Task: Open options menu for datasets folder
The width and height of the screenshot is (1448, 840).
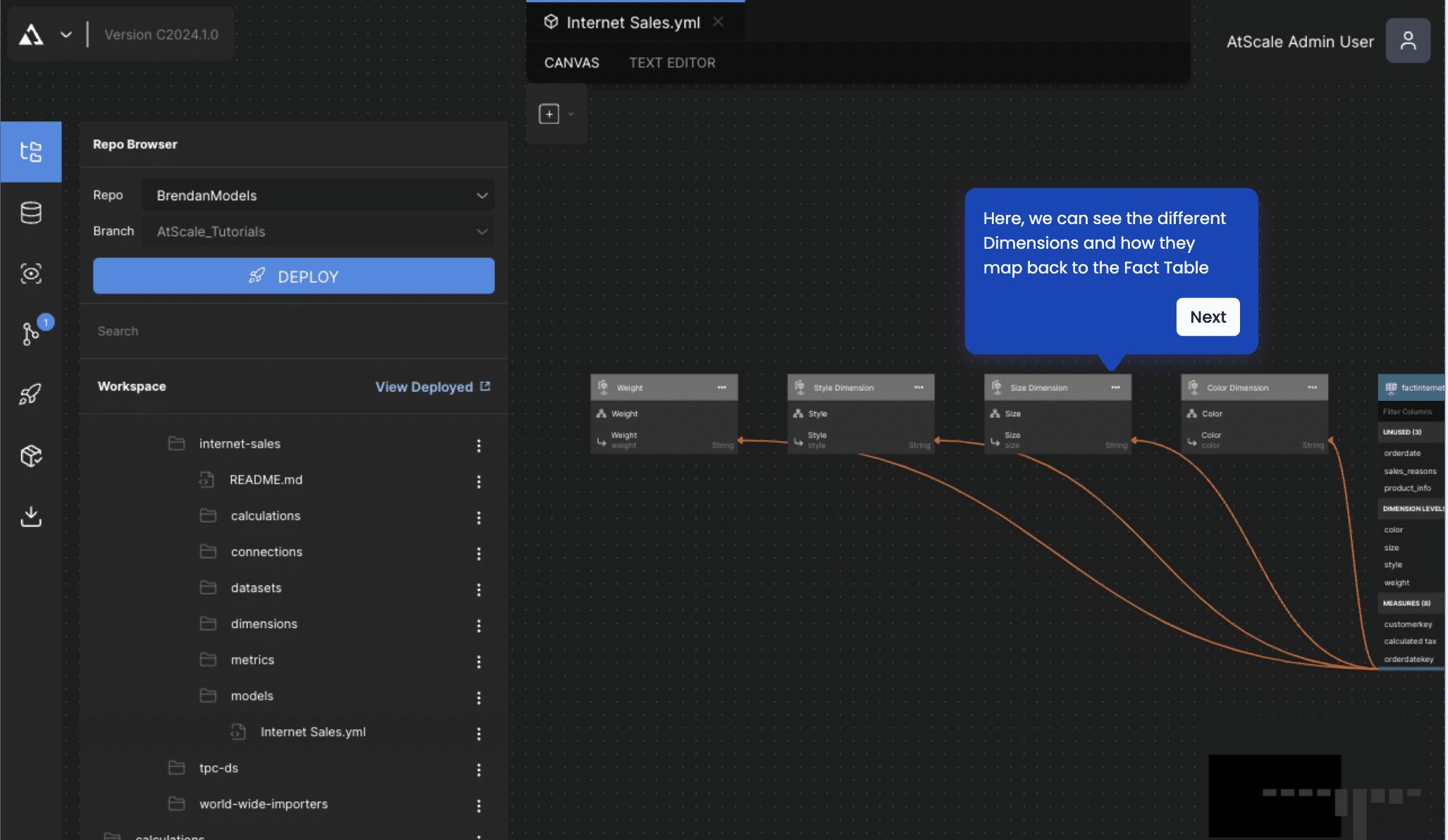Action: click(479, 590)
